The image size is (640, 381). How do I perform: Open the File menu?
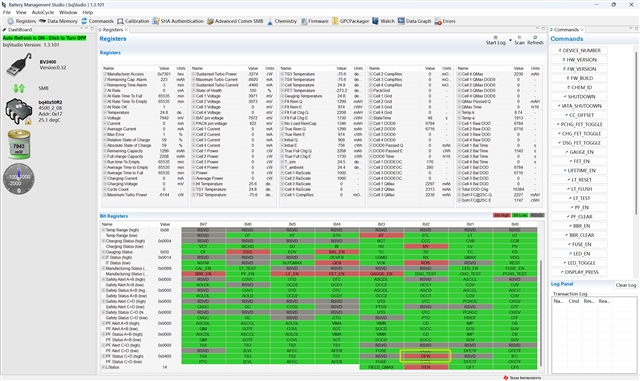click(7, 13)
